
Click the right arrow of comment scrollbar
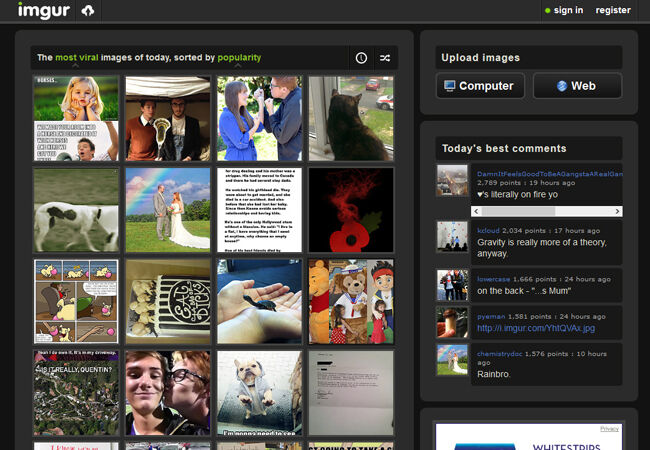pos(618,211)
